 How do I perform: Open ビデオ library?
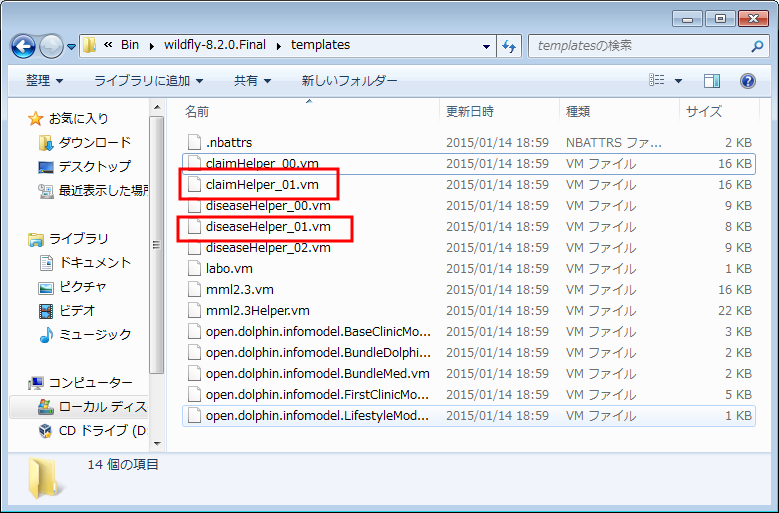tap(67, 310)
